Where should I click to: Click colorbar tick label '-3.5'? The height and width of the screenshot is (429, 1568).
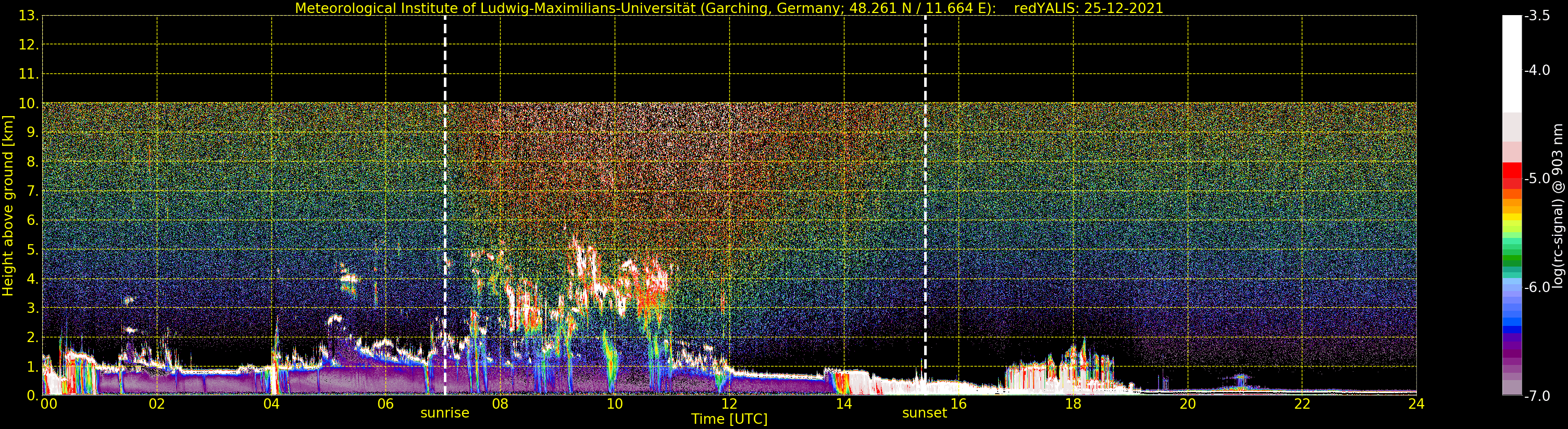tap(1537, 16)
